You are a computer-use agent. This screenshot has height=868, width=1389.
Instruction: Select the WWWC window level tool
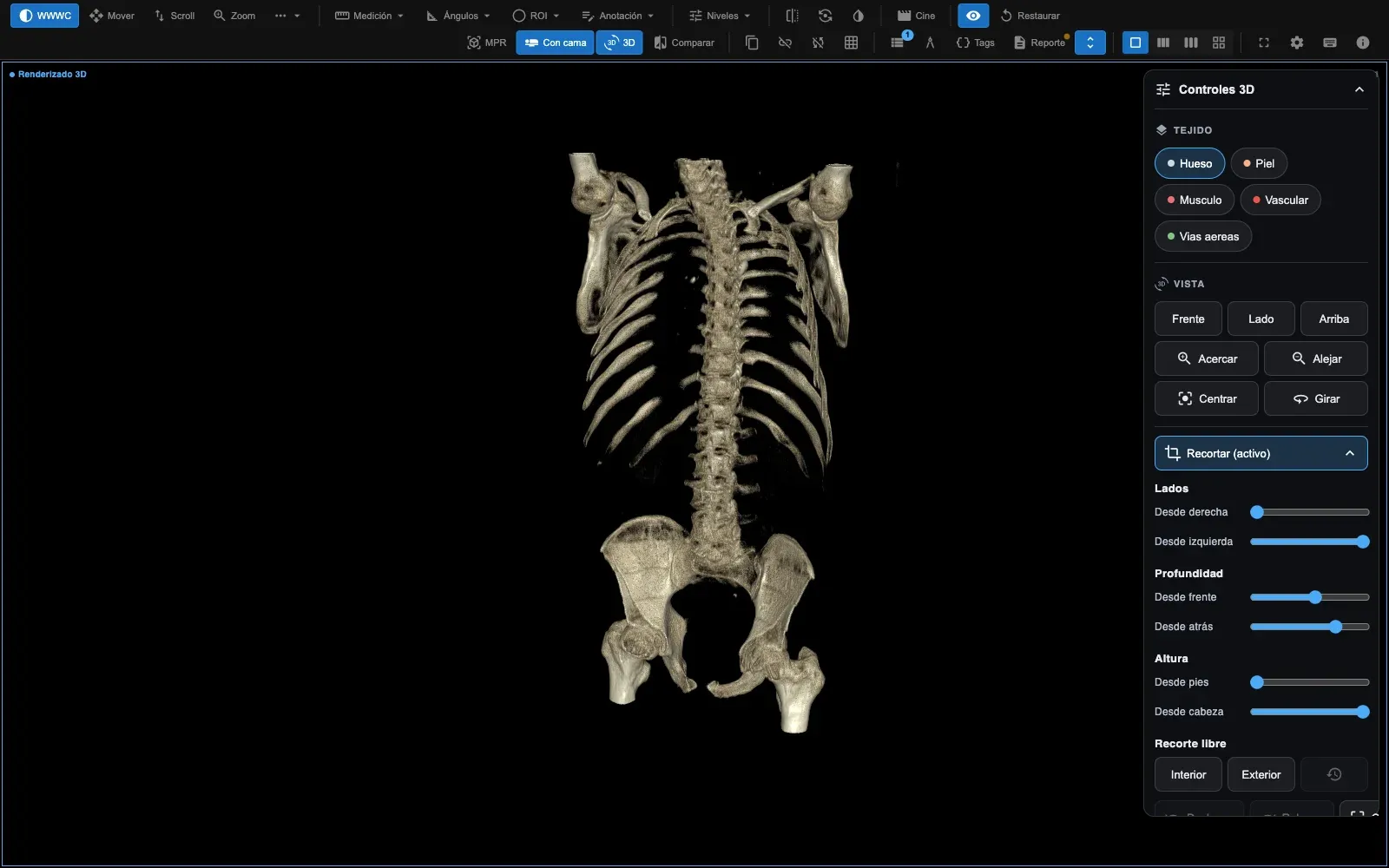(44, 16)
